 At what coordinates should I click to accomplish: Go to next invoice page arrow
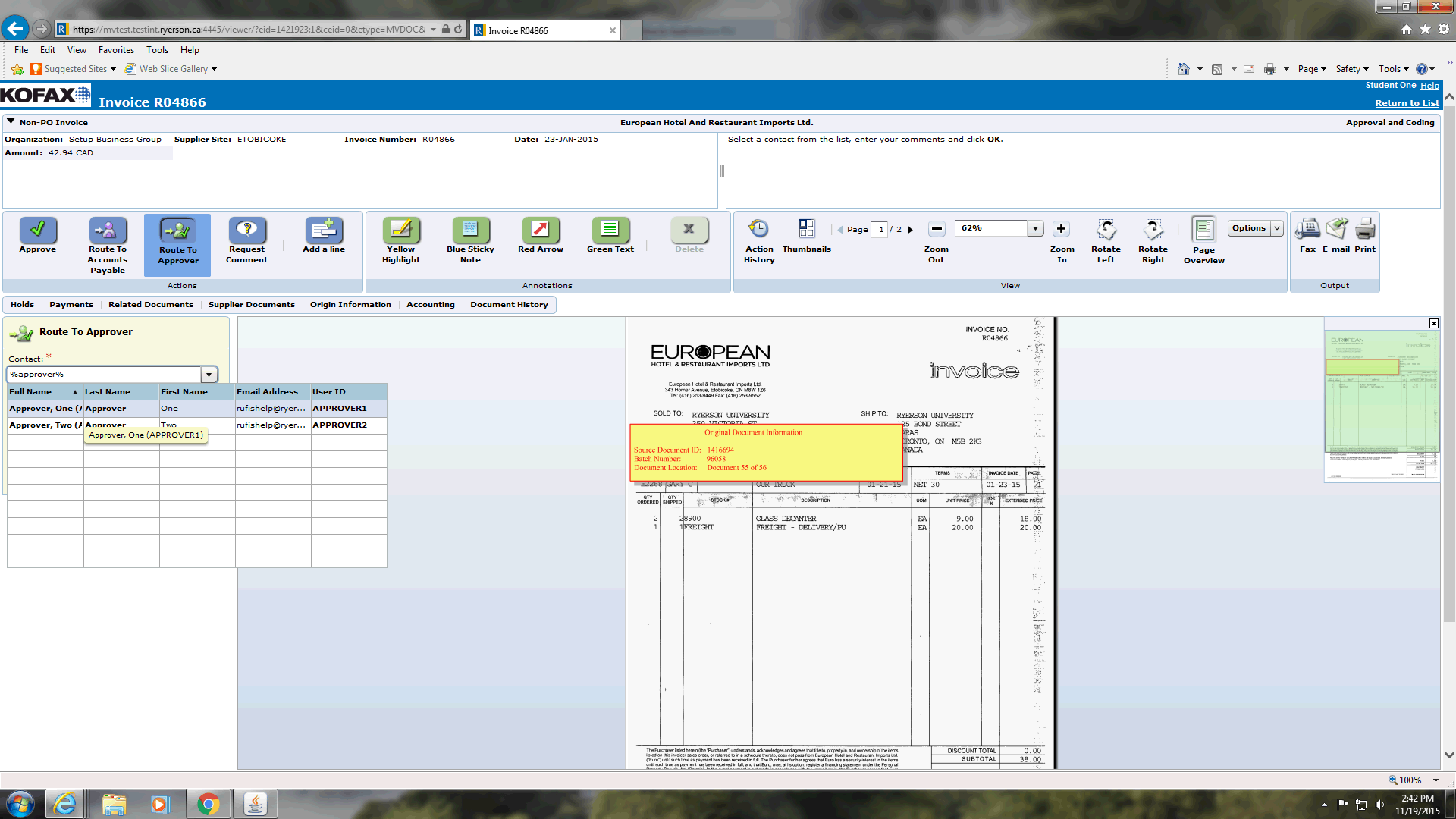point(910,230)
